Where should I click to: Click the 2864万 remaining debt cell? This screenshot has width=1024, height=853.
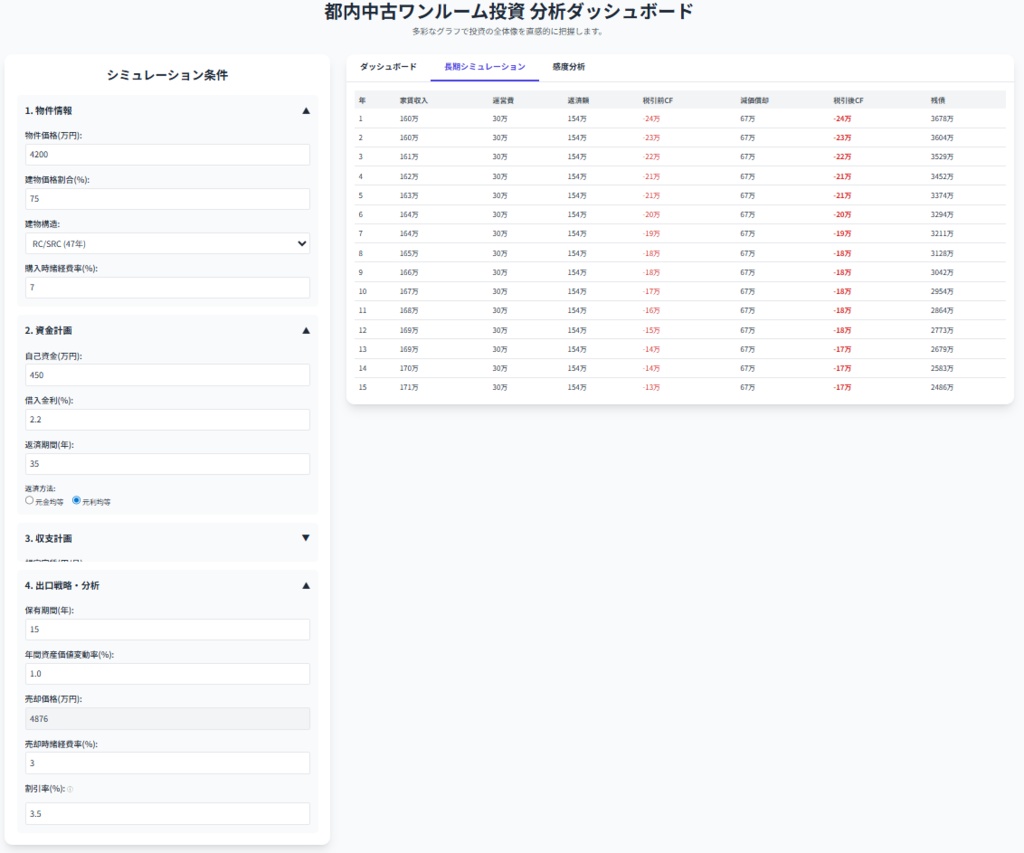tap(942, 311)
